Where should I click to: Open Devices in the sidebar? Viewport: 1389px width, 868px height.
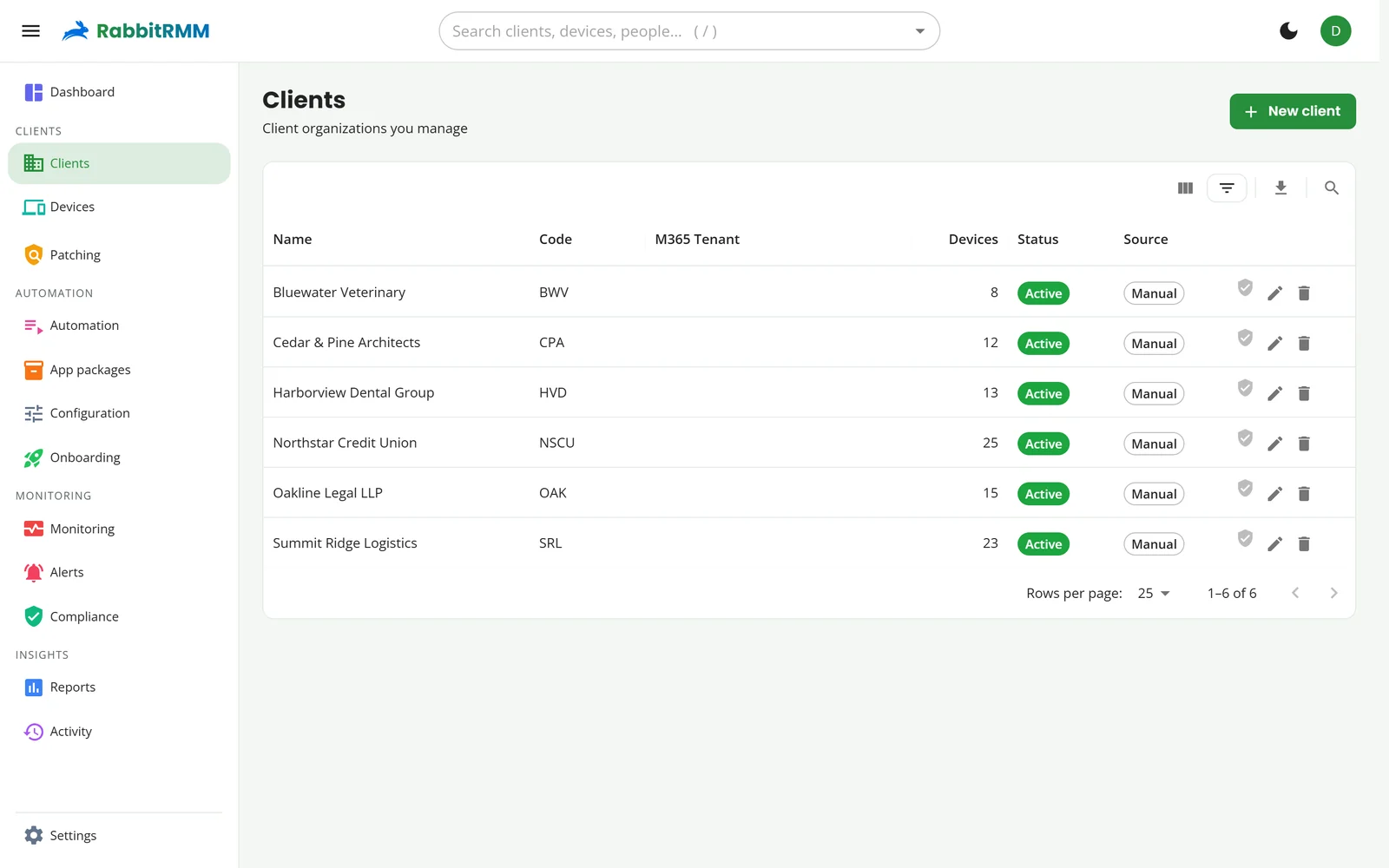tap(119, 207)
